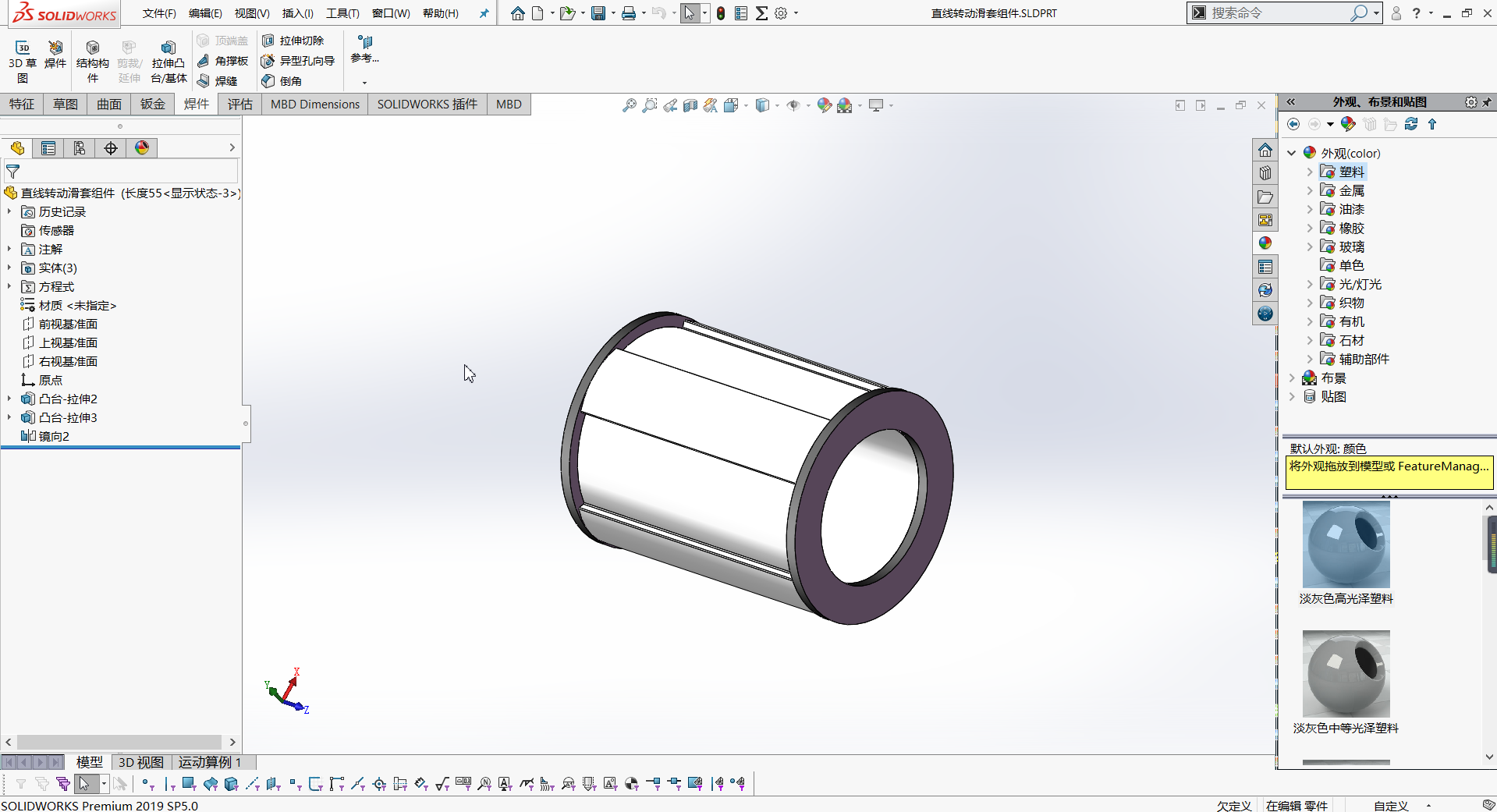
Task: Select the 前视基准面 (Front Plane)
Action: coord(59,324)
